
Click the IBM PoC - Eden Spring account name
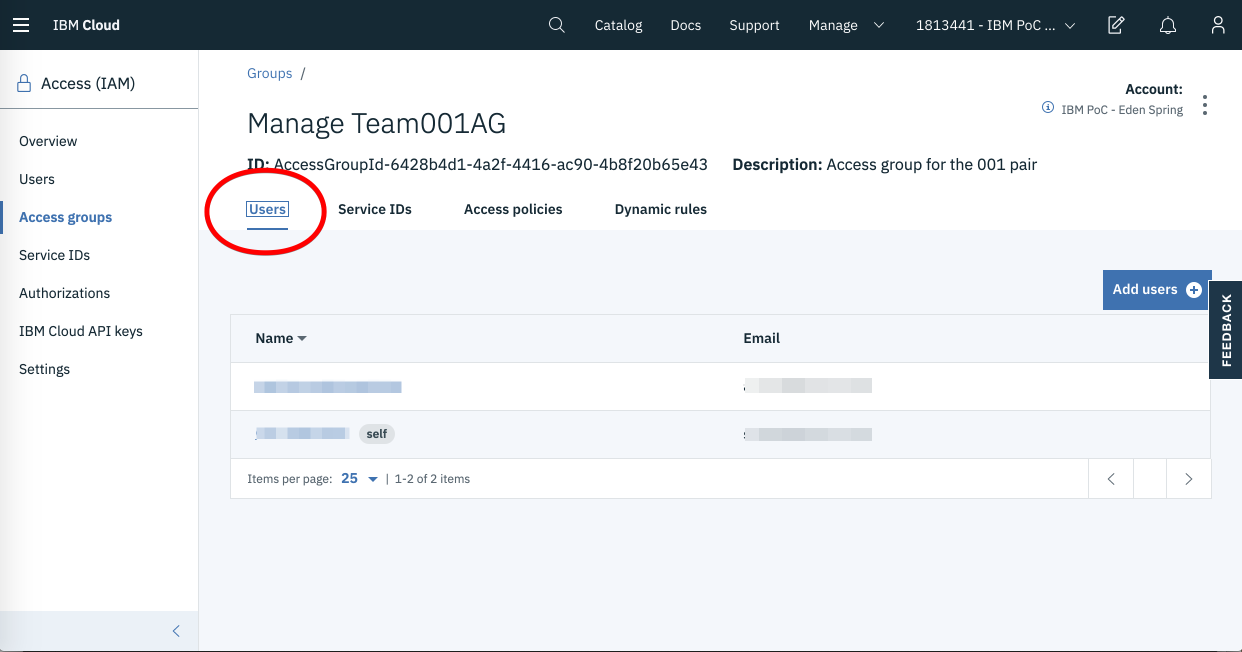pos(1122,110)
